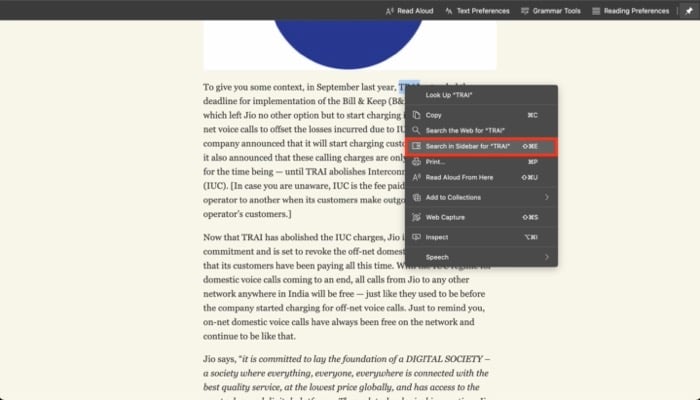Toggle the pin toolbar icon

pyautogui.click(x=688, y=11)
